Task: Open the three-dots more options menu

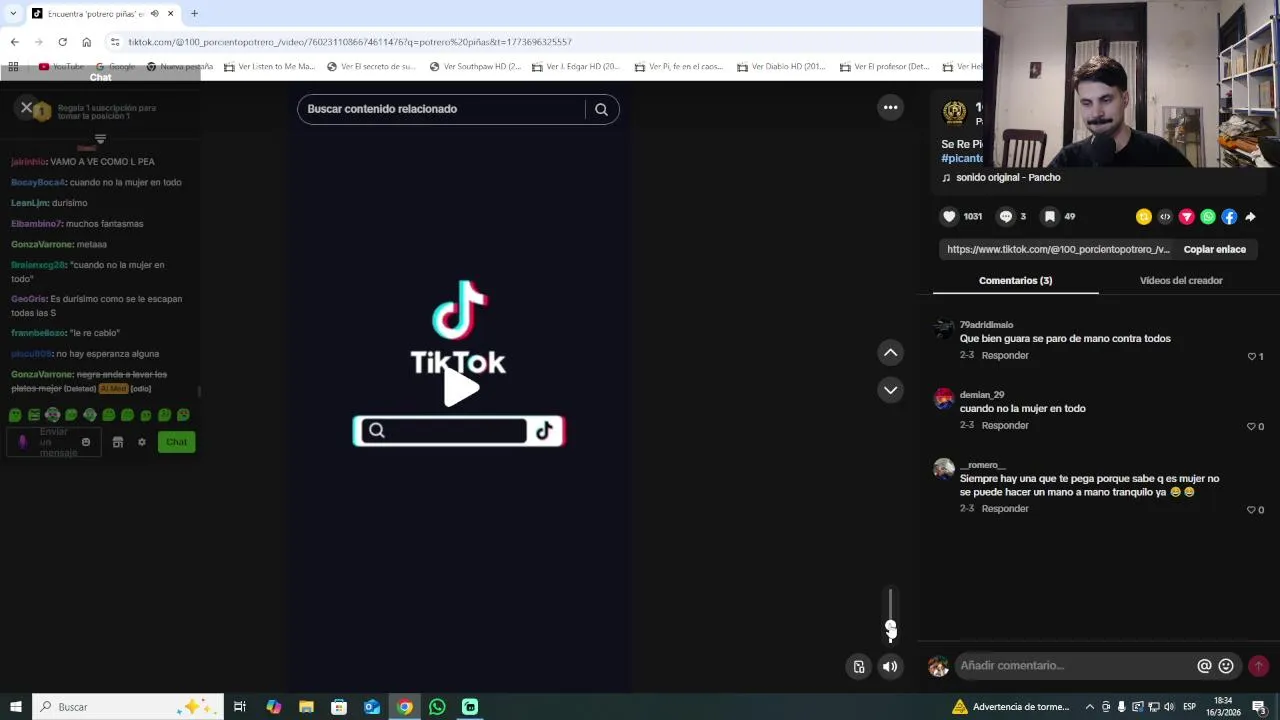Action: click(x=890, y=107)
